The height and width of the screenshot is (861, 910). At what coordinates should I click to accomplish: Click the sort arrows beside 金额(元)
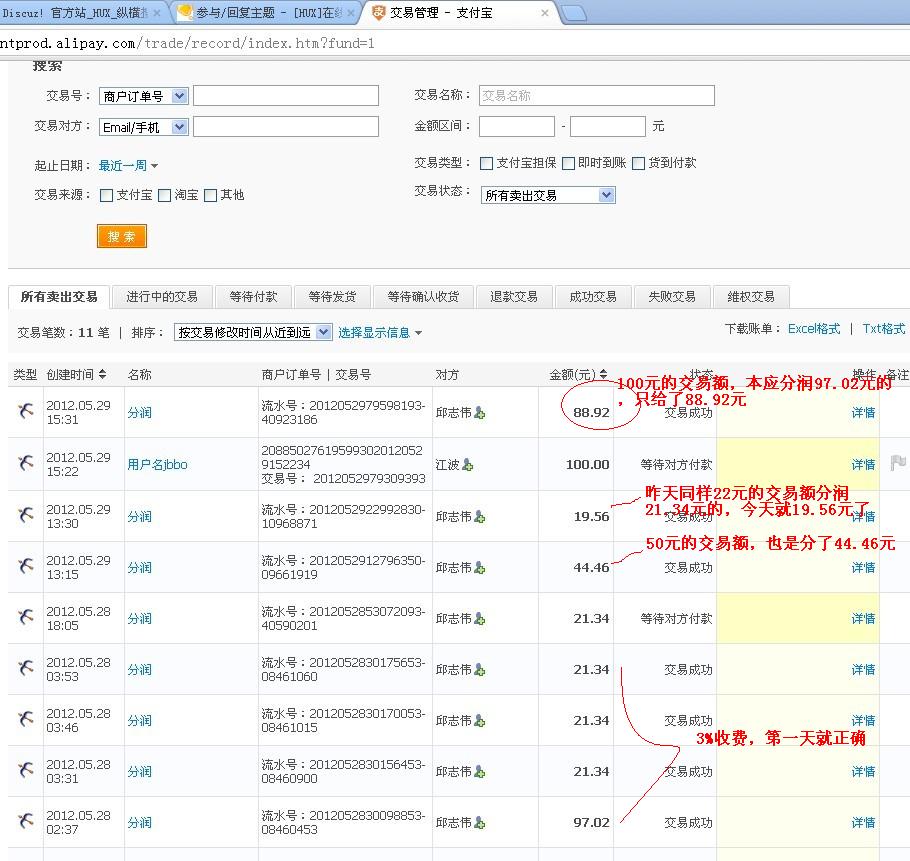[x=603, y=375]
